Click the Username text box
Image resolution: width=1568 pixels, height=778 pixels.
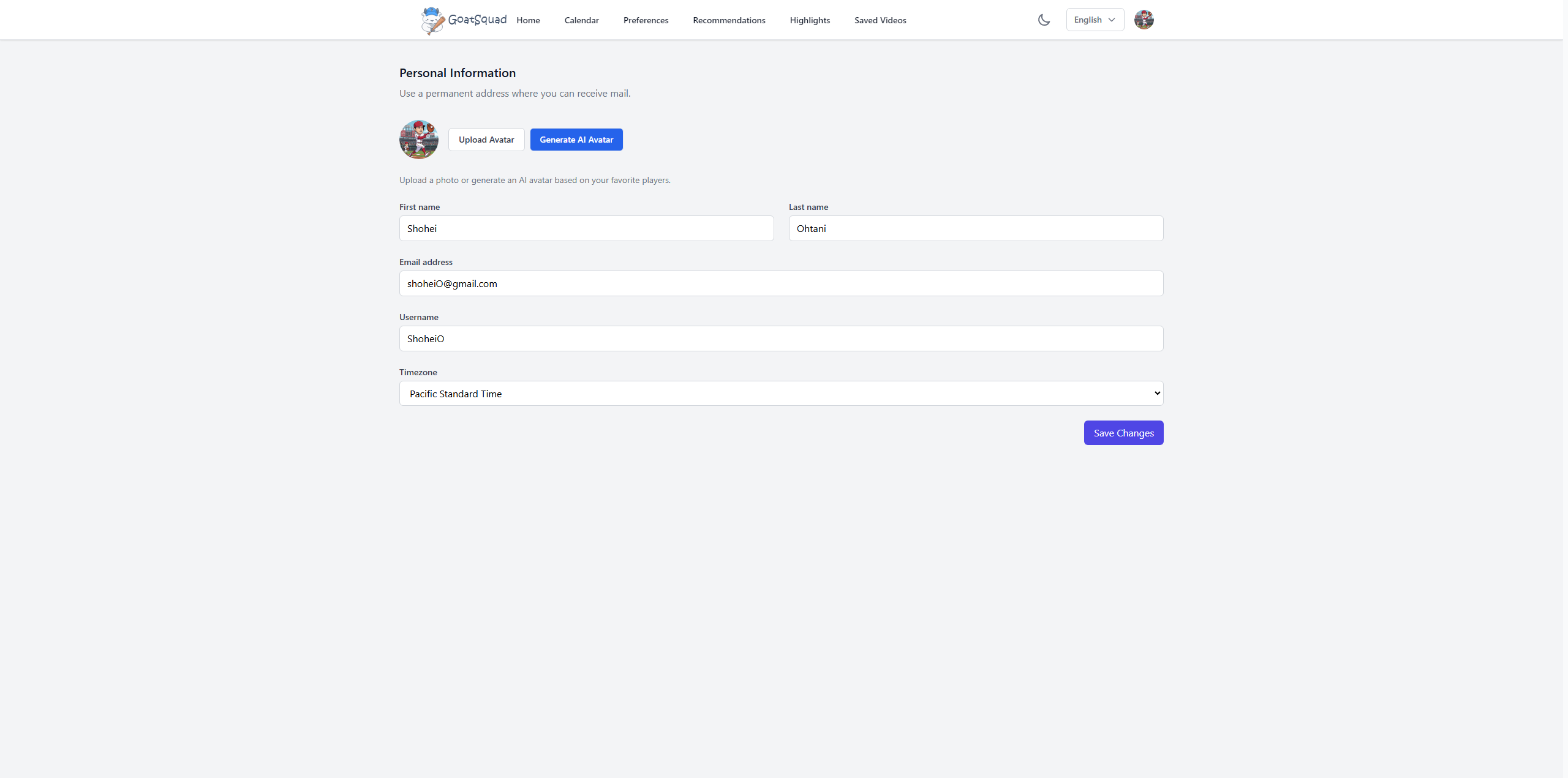click(x=780, y=339)
